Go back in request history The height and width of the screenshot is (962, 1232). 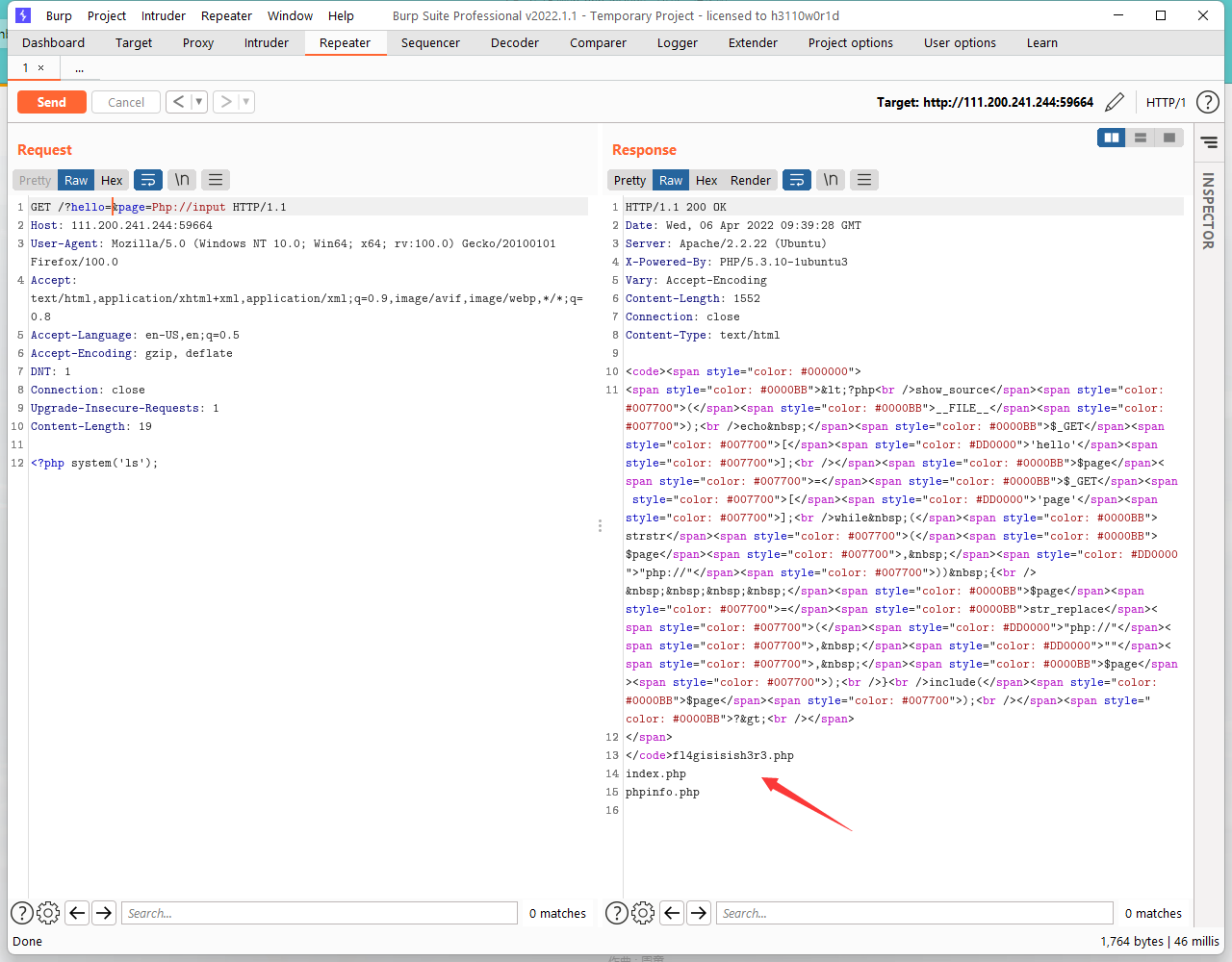pyautogui.click(x=179, y=102)
